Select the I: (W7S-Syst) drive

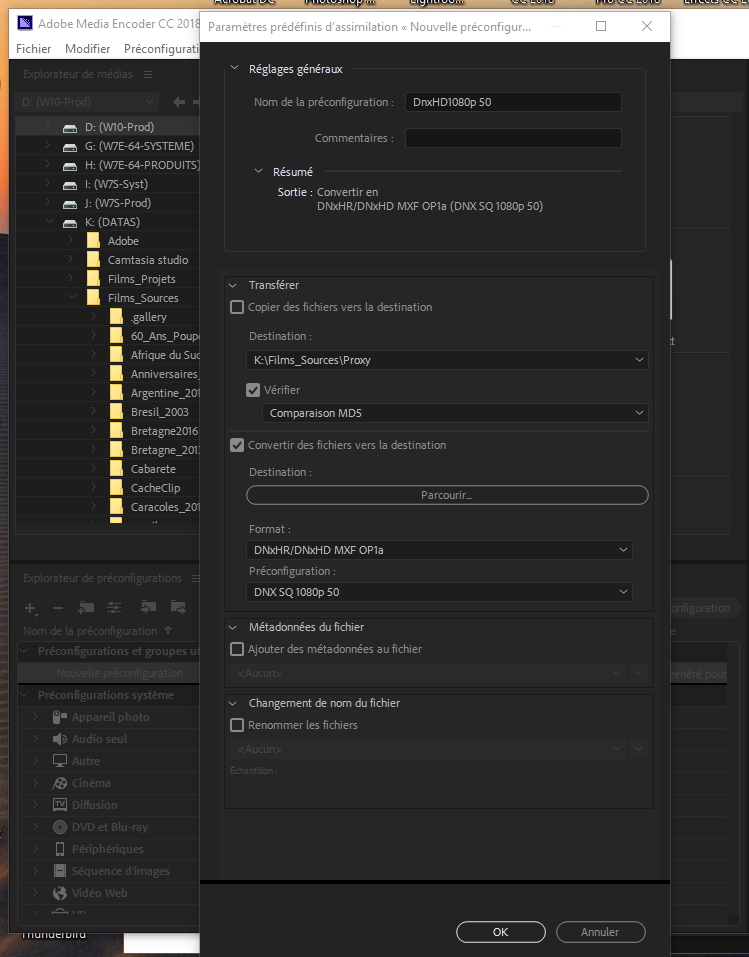(x=116, y=184)
